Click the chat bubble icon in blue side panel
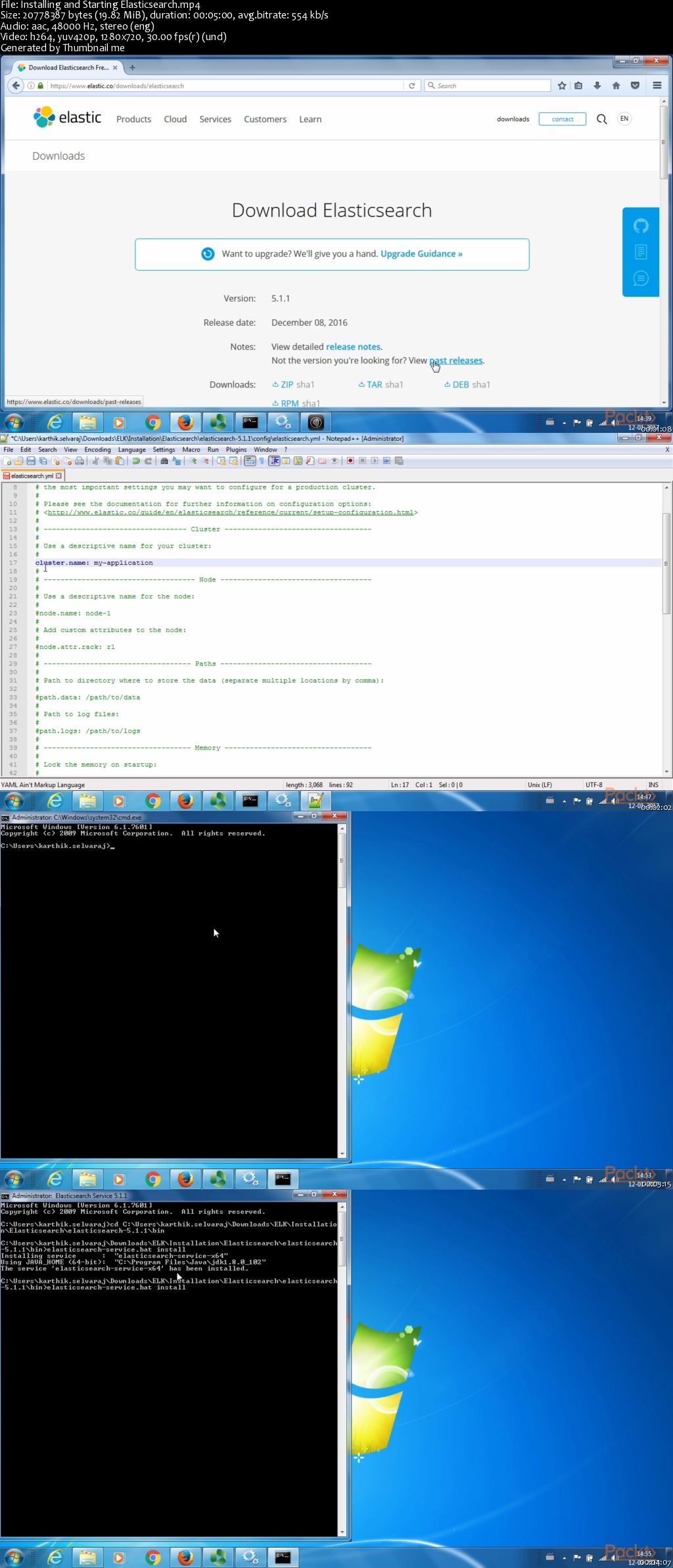 pos(641,279)
